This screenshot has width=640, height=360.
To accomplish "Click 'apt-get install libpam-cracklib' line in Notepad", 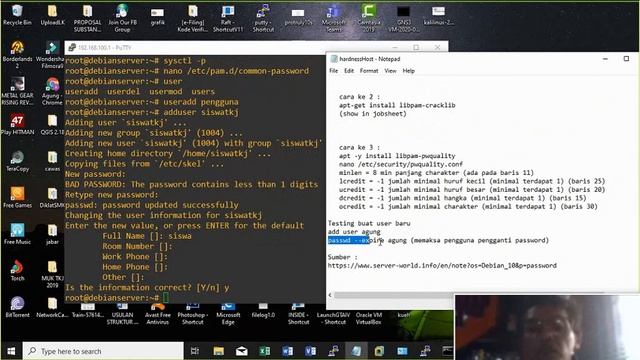I will tap(397, 105).
